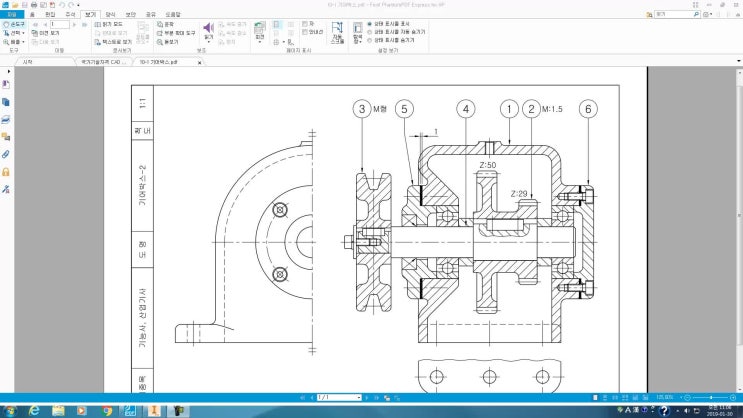Viewport: 743px width, 418px height.
Task: Go to previous page arrow in status bar
Action: click(x=312, y=398)
